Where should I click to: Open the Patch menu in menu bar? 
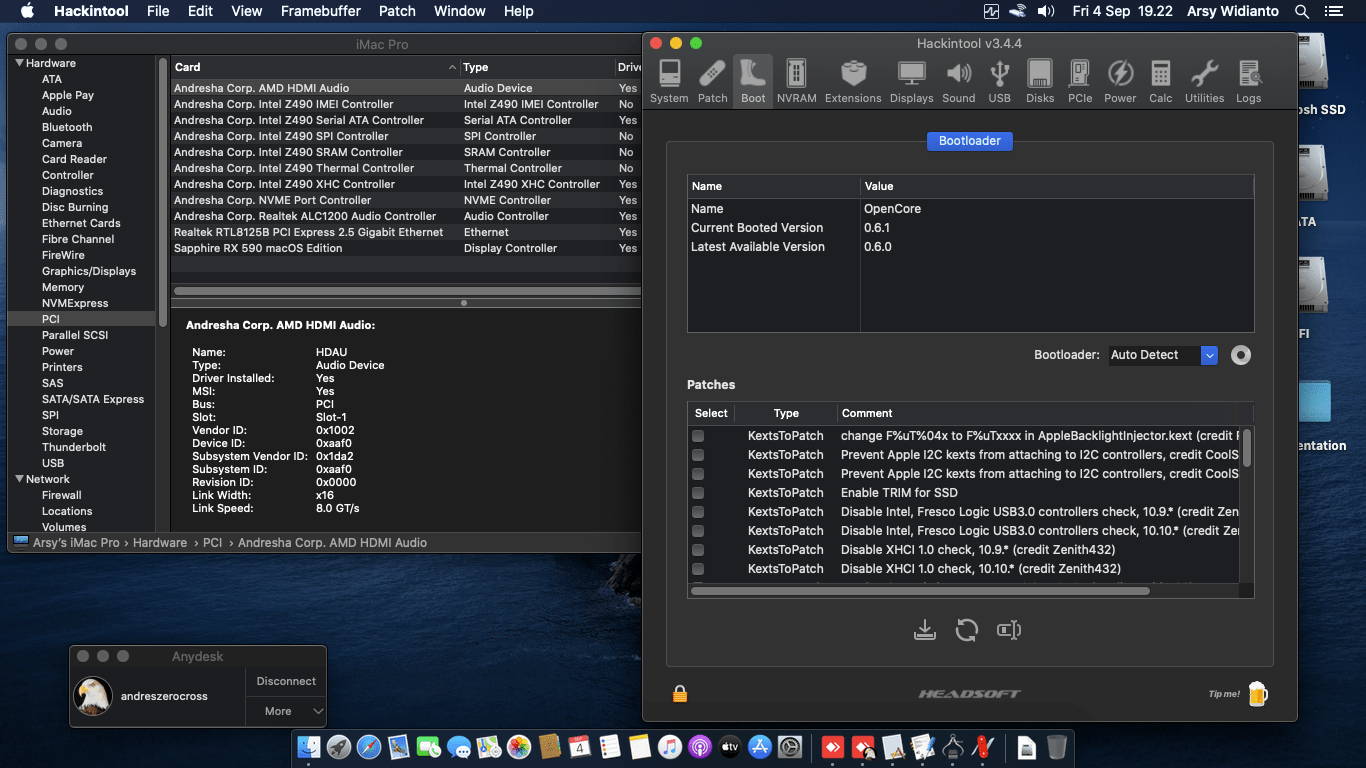[x=397, y=11]
